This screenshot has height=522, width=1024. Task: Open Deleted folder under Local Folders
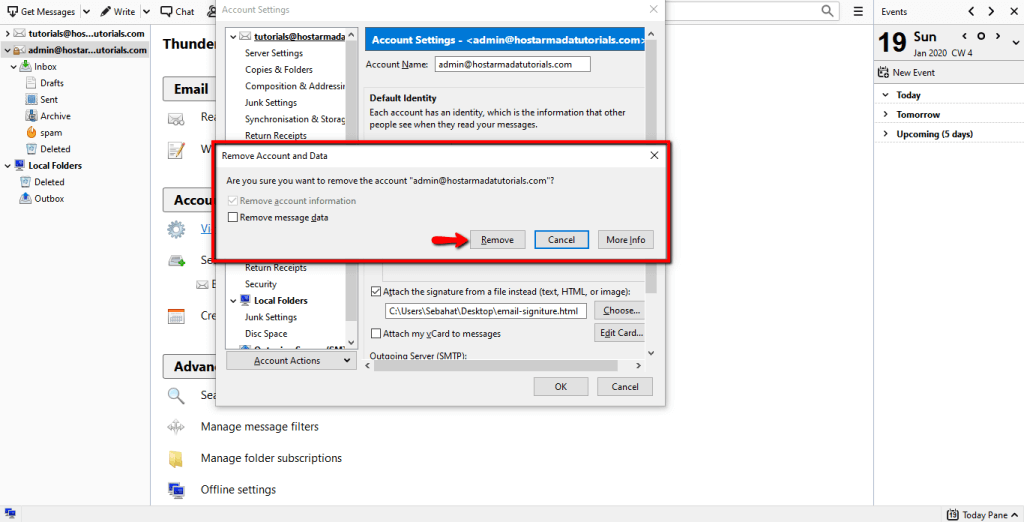click(49, 182)
